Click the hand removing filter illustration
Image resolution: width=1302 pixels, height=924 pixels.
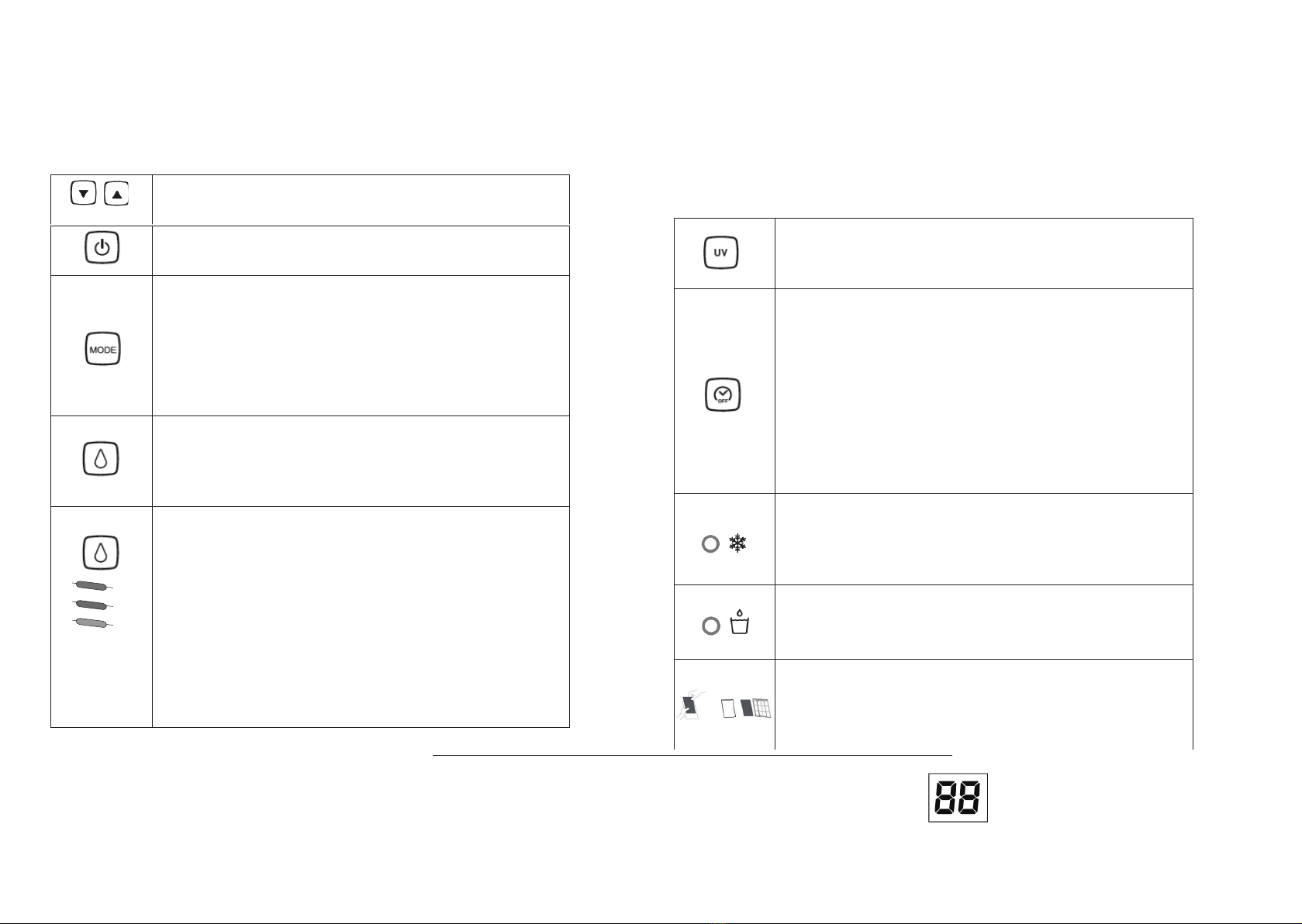coord(692,706)
